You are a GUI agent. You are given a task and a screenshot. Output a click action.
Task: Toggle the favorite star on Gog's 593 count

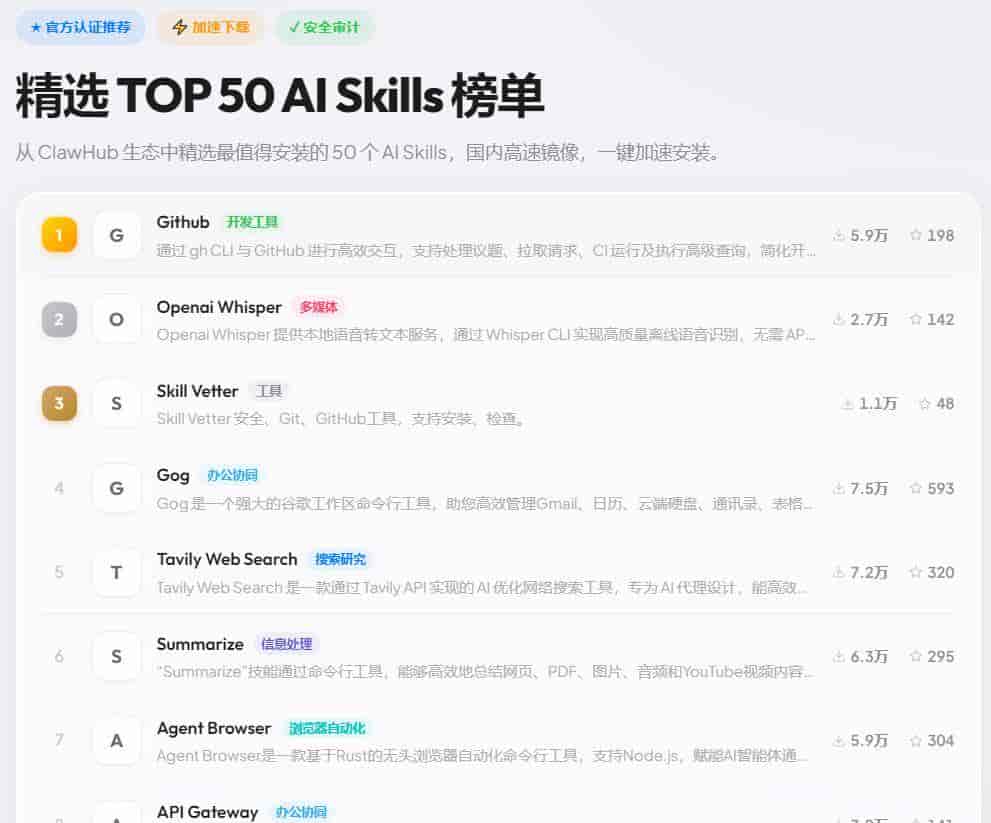tap(916, 488)
